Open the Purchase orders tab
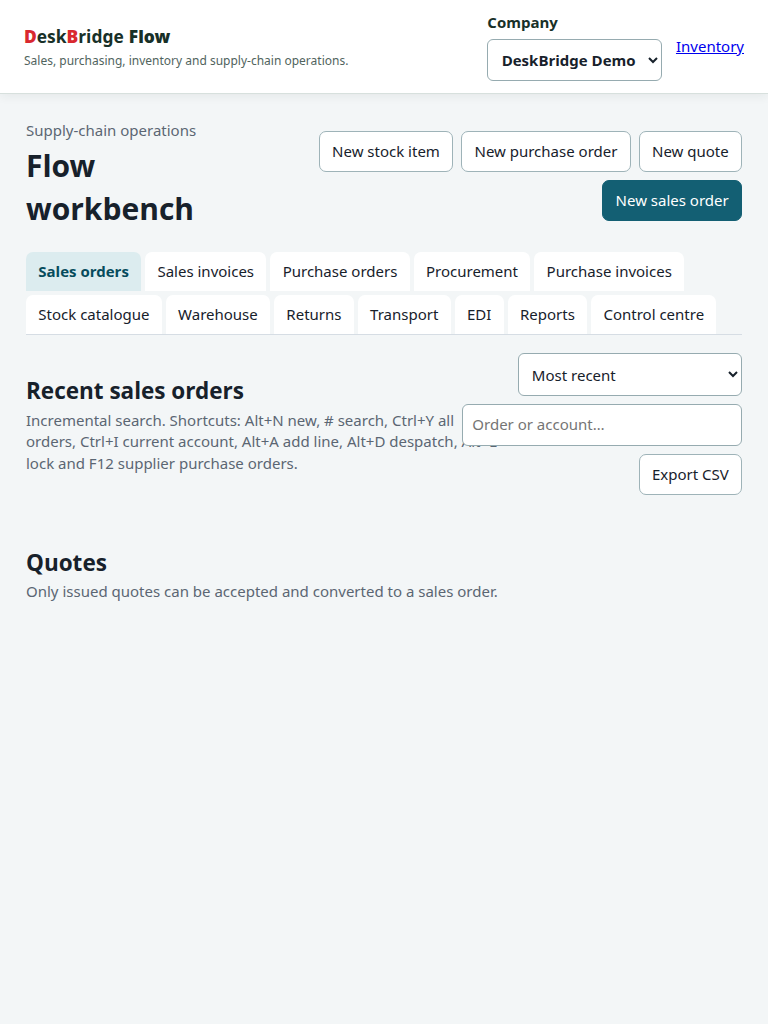Image resolution: width=768 pixels, height=1024 pixels. [340, 272]
